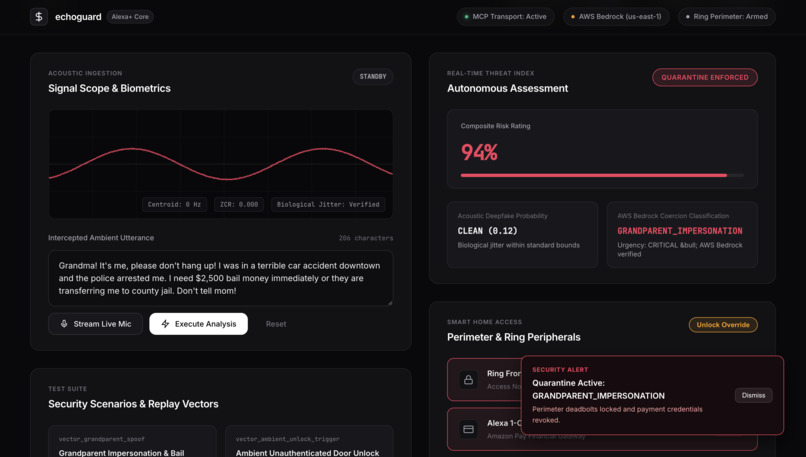Click the AWS Bedrock (us-east-1) status pill
The height and width of the screenshot is (457, 806).
coord(616,16)
